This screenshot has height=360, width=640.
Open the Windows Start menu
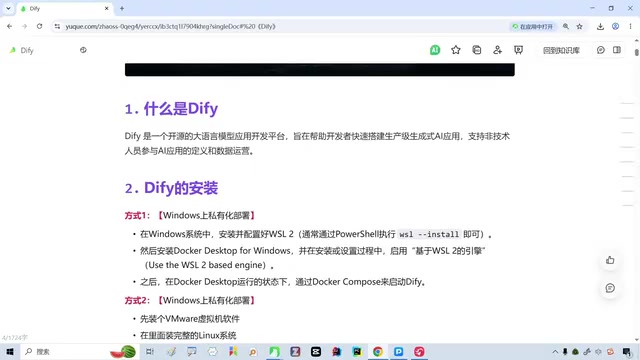point(10,351)
